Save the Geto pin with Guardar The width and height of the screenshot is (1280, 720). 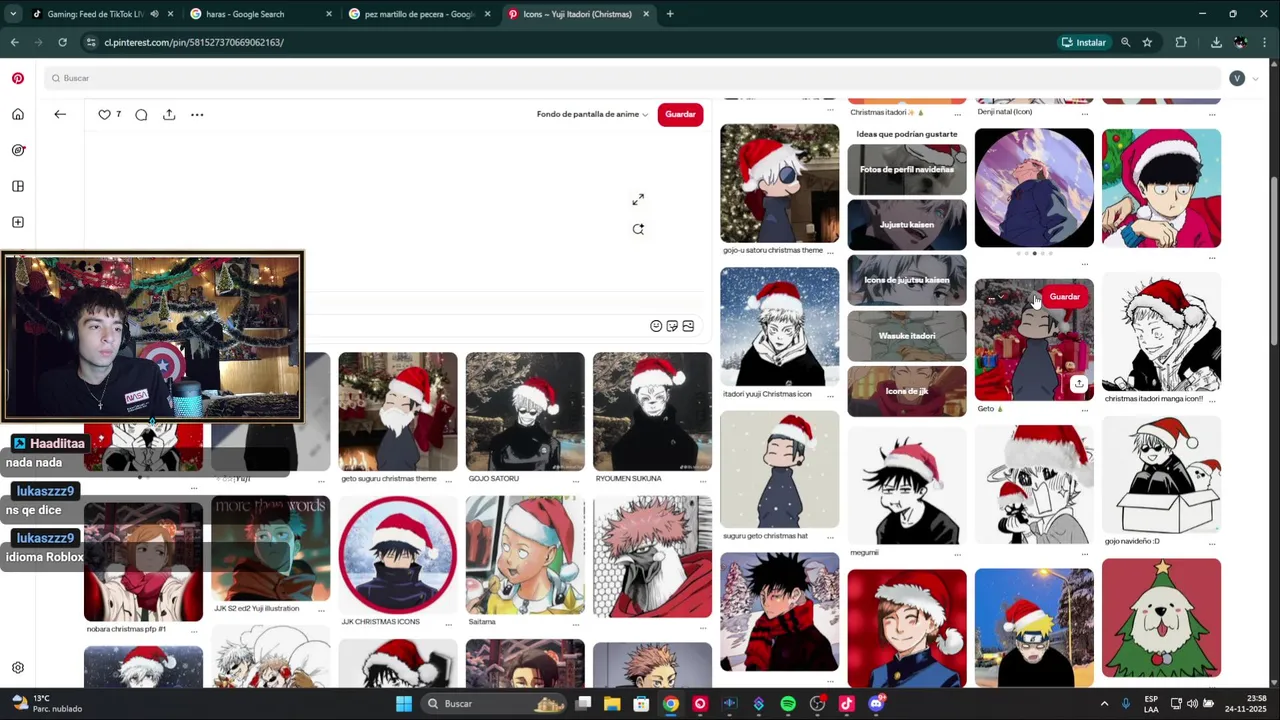pos(1064,296)
